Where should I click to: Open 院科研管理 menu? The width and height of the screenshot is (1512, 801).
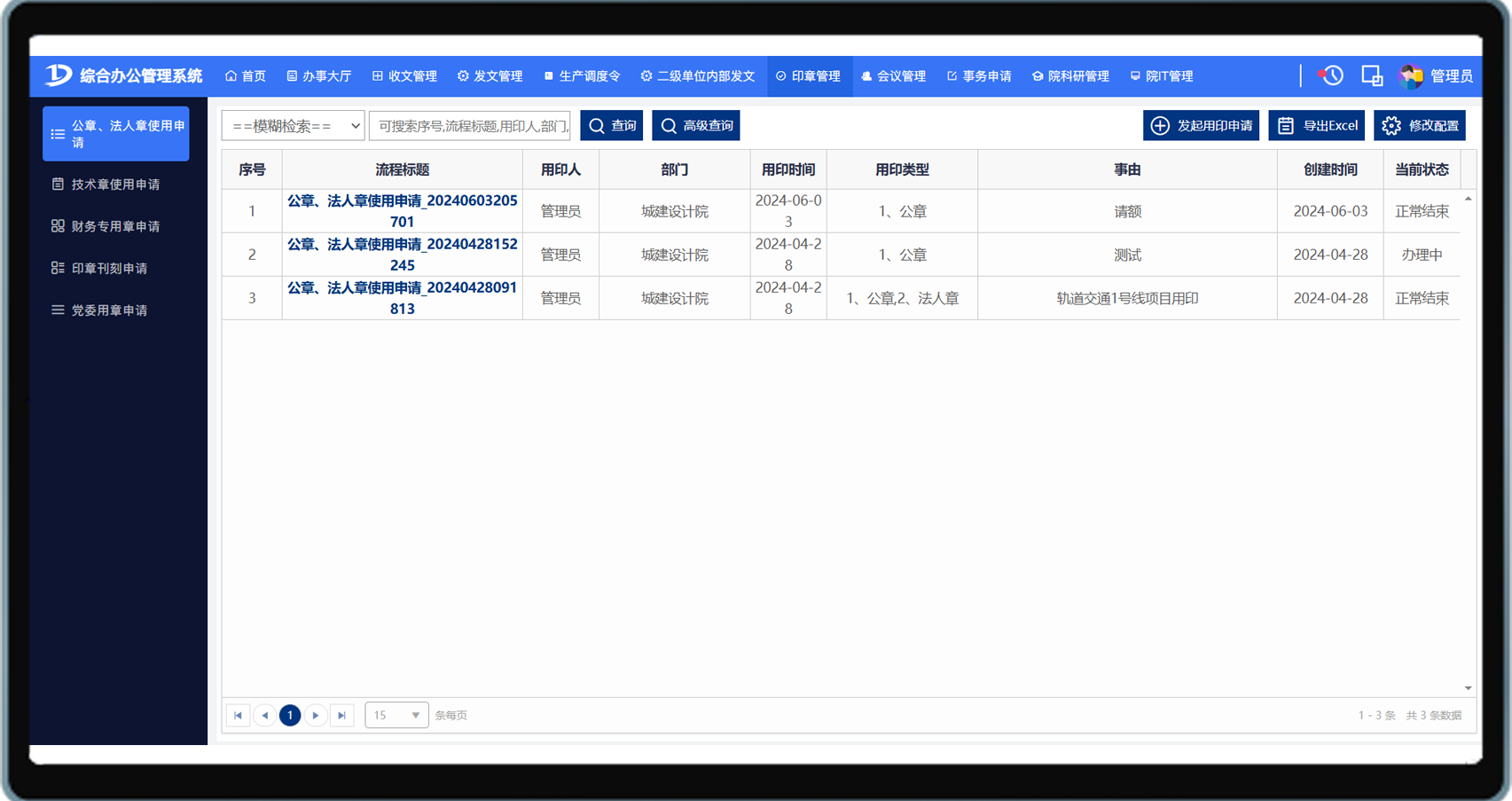click(x=1071, y=76)
